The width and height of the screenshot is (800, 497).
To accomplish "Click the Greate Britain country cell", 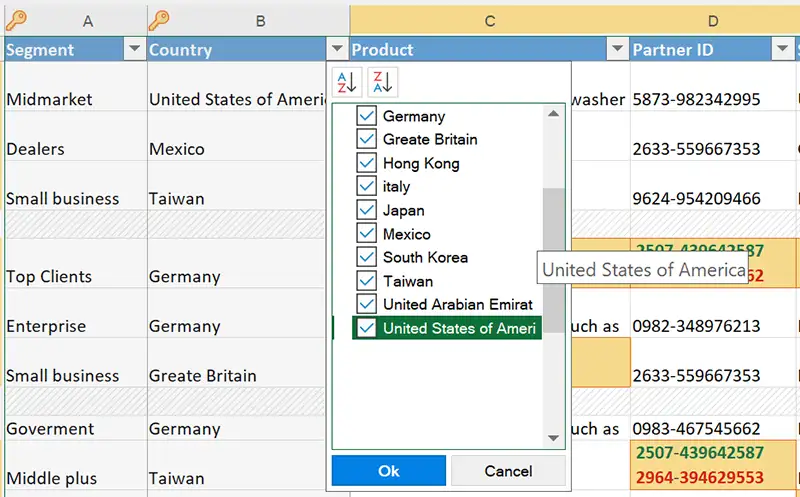I will pyautogui.click(x=236, y=363).
